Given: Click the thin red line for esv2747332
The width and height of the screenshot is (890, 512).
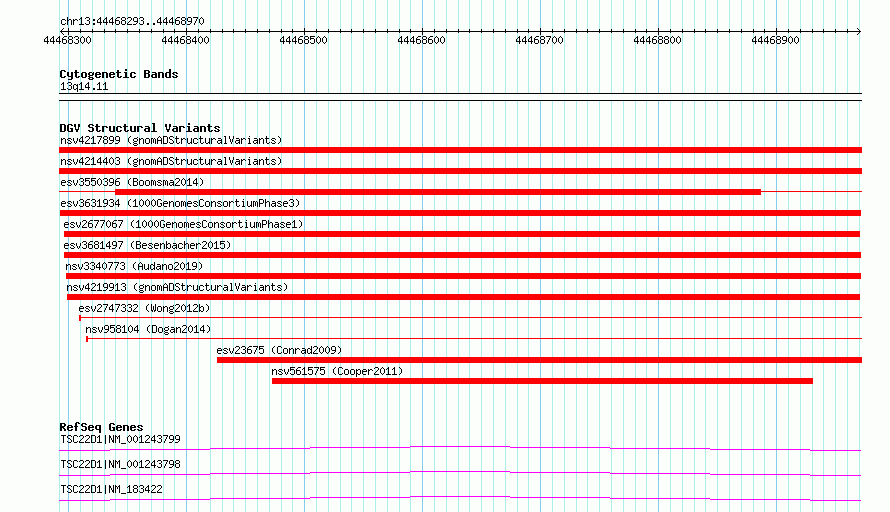Looking at the screenshot, I should click(x=471, y=318).
